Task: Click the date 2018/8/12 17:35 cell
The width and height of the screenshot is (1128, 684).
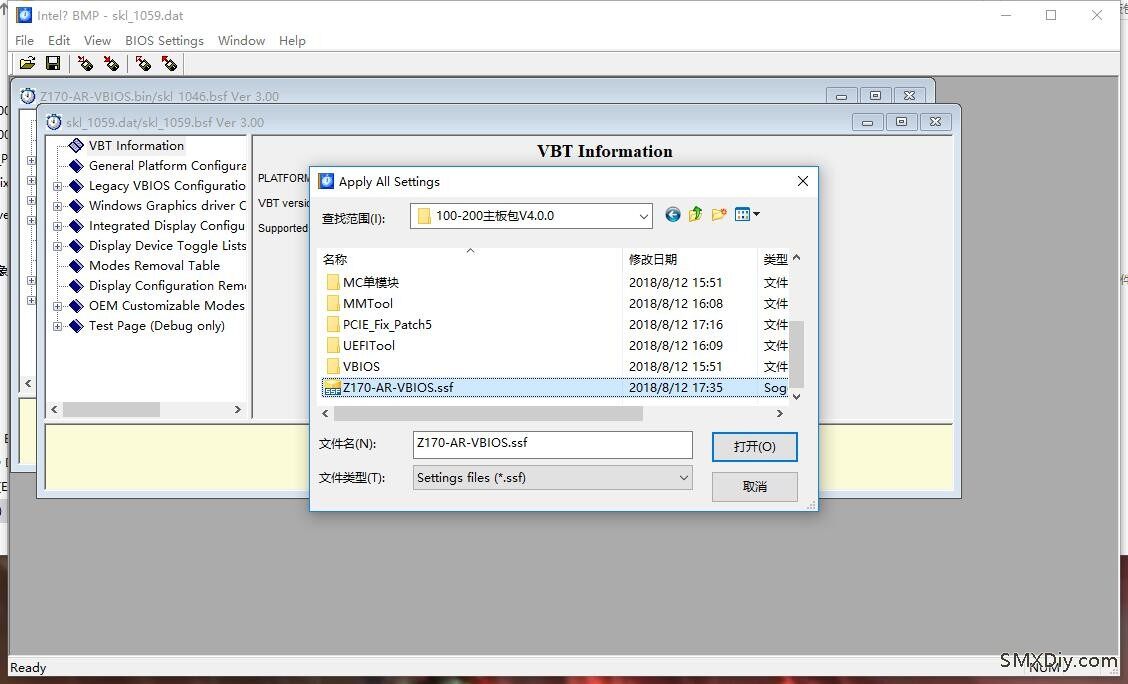Action: pyautogui.click(x=676, y=387)
